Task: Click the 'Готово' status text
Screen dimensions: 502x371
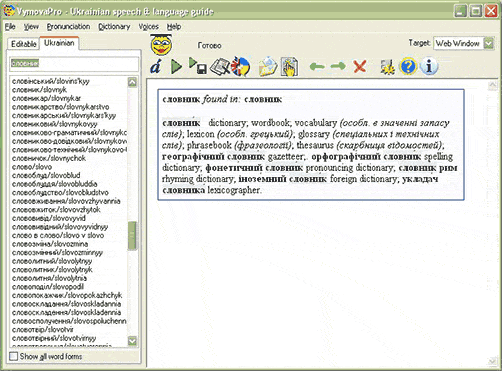Action: point(209,45)
